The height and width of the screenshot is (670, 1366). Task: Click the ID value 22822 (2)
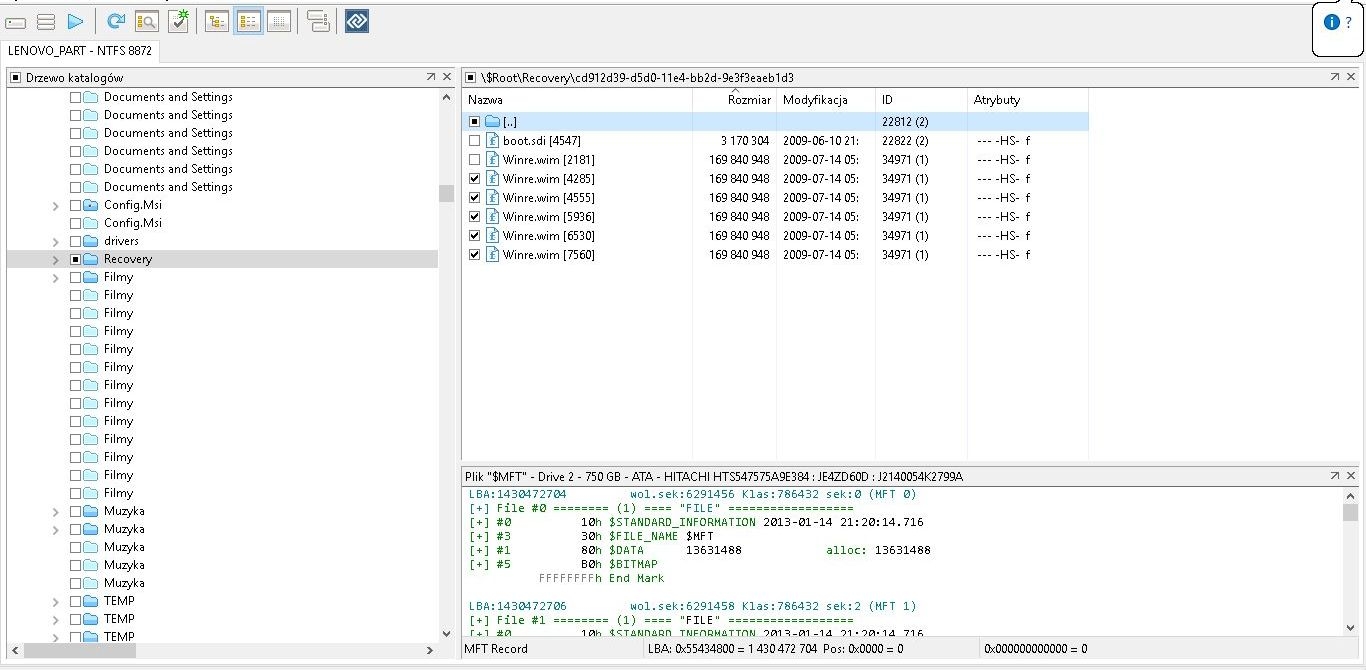click(x=905, y=141)
